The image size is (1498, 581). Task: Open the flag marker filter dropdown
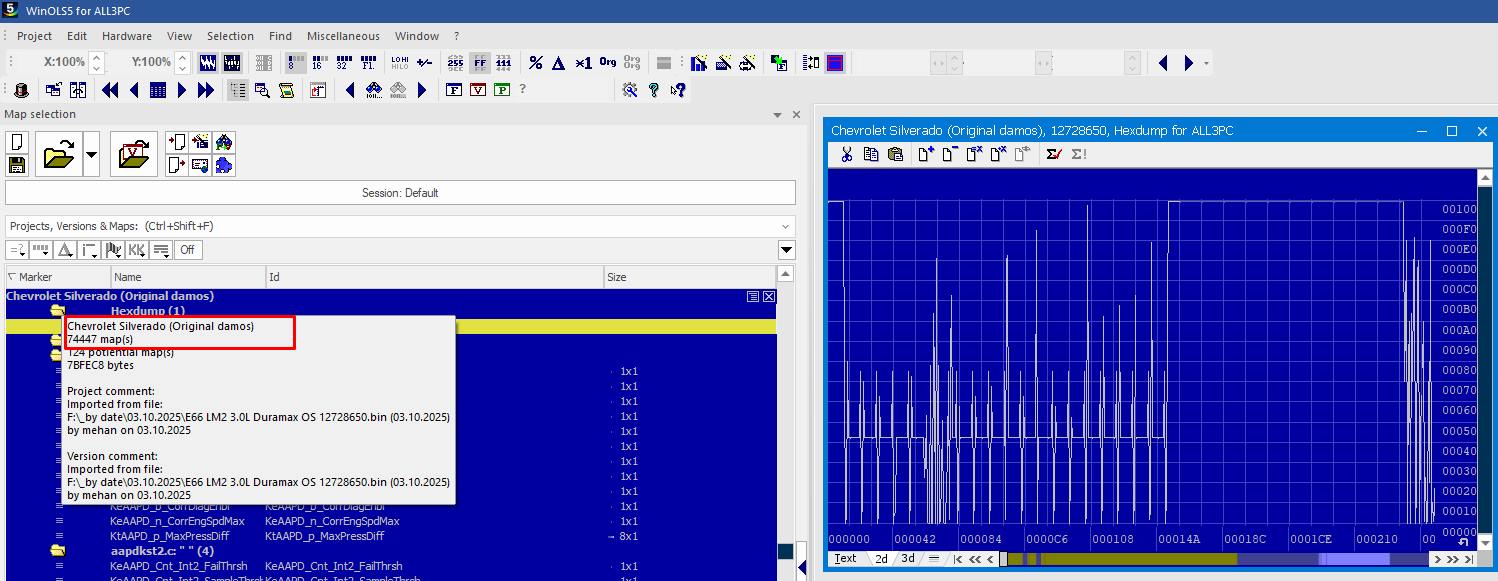[114, 250]
